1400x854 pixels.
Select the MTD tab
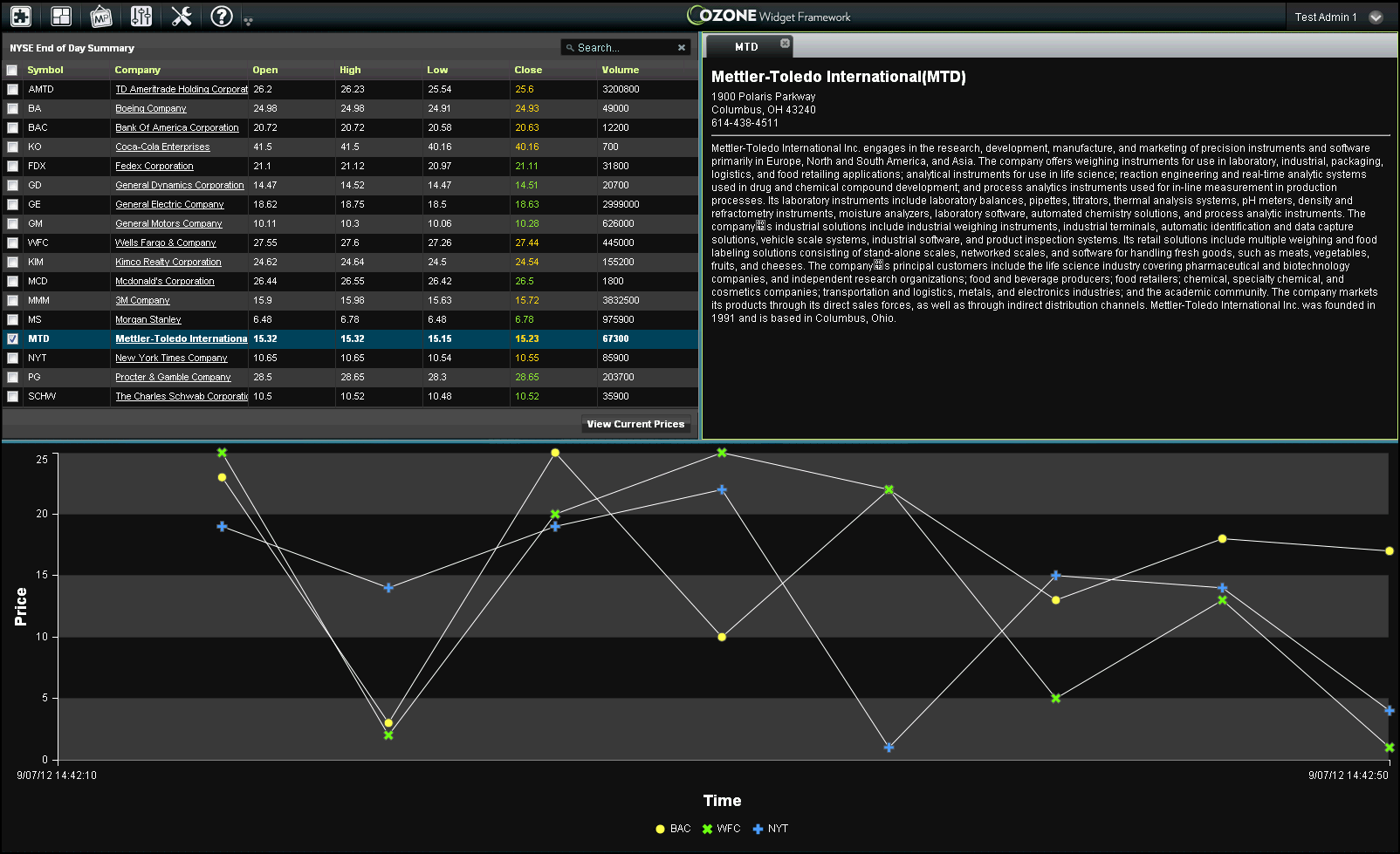click(746, 47)
